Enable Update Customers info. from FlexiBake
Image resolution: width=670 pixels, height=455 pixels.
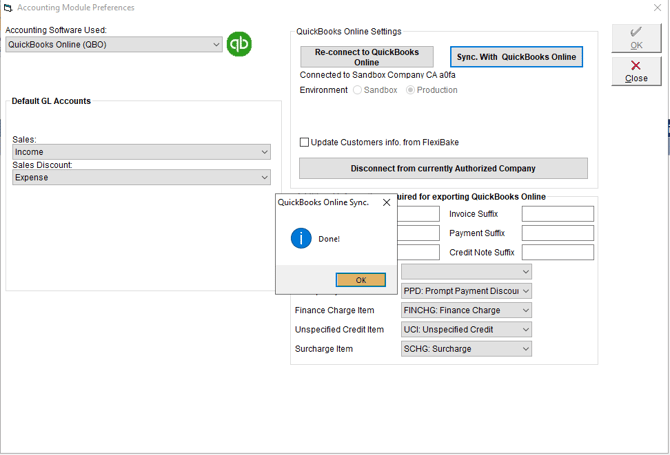click(x=304, y=142)
